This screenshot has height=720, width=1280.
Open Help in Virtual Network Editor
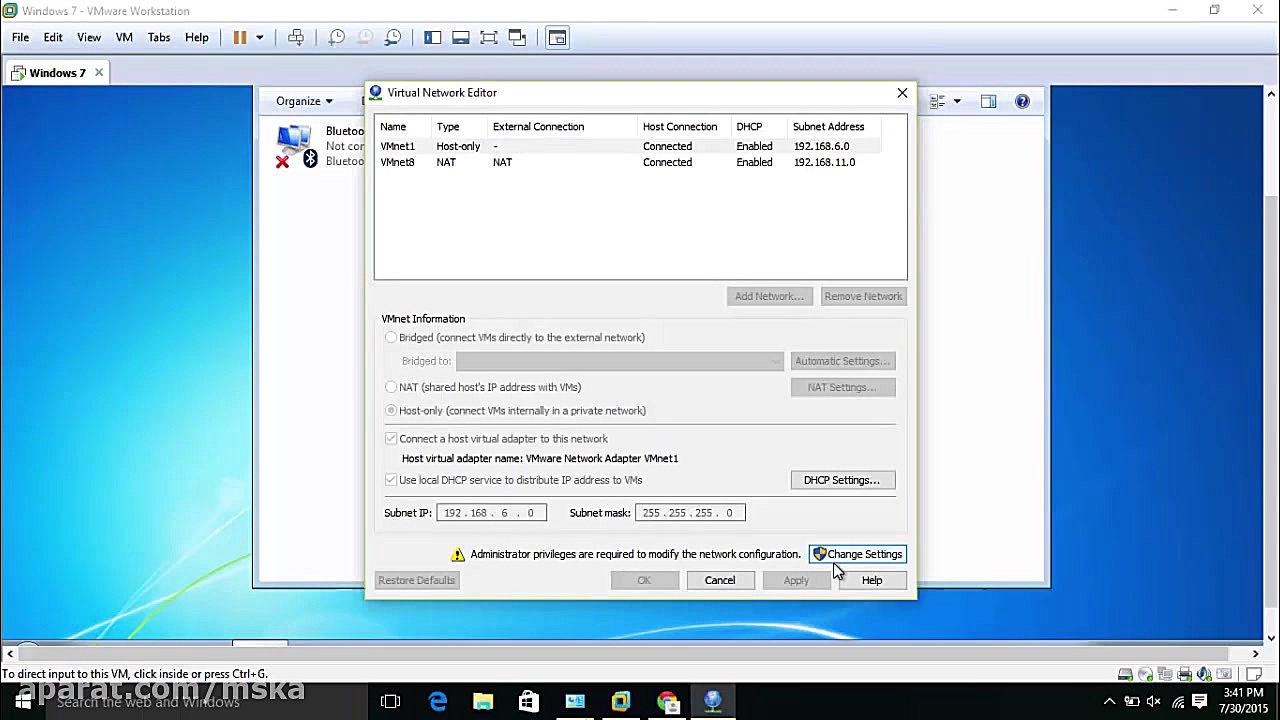coord(872,580)
